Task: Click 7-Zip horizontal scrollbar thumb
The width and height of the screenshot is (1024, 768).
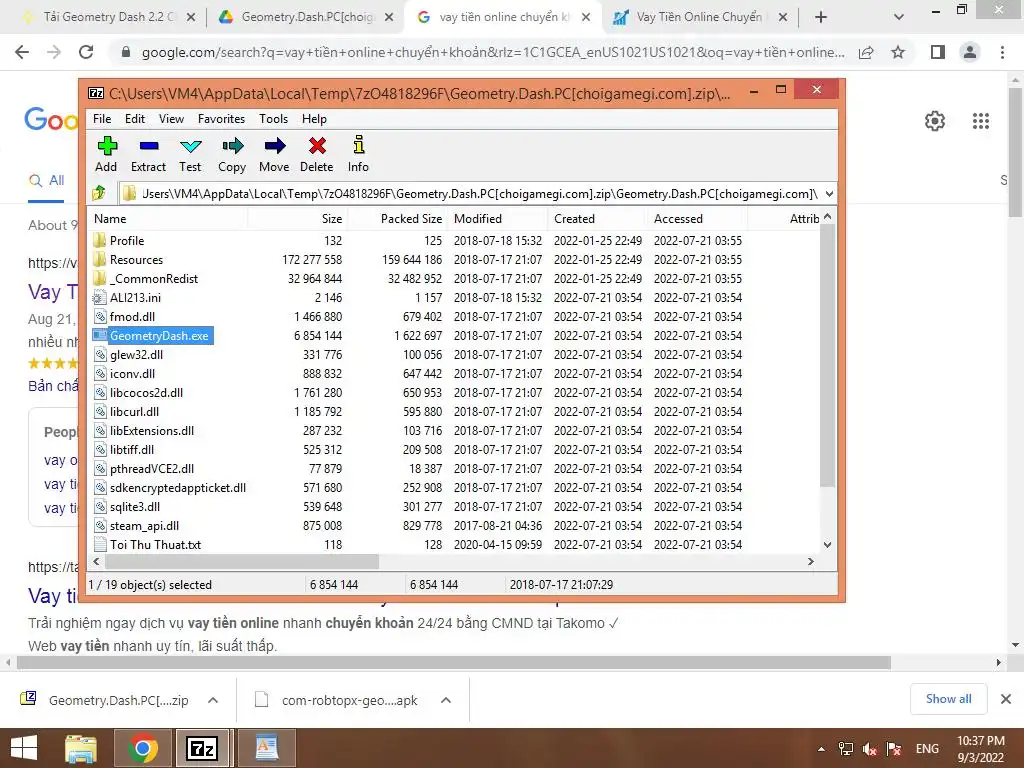Action: click(241, 562)
